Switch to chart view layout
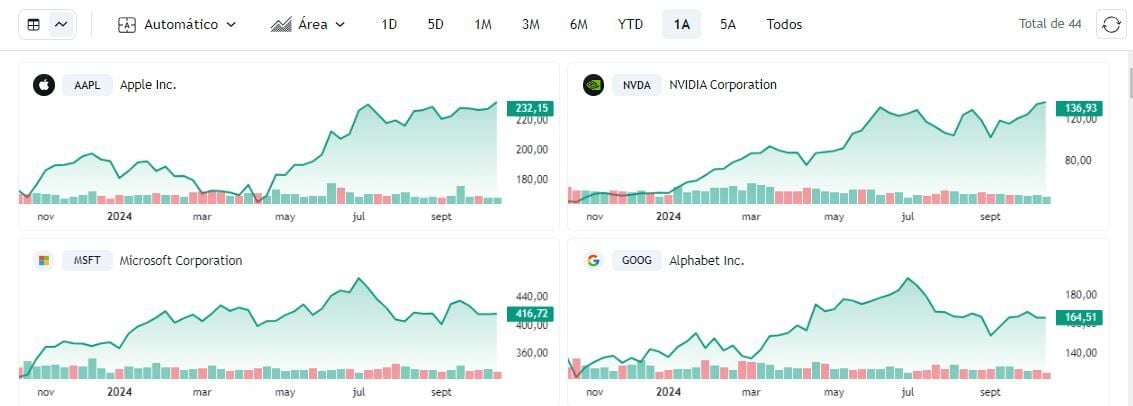 (62, 25)
